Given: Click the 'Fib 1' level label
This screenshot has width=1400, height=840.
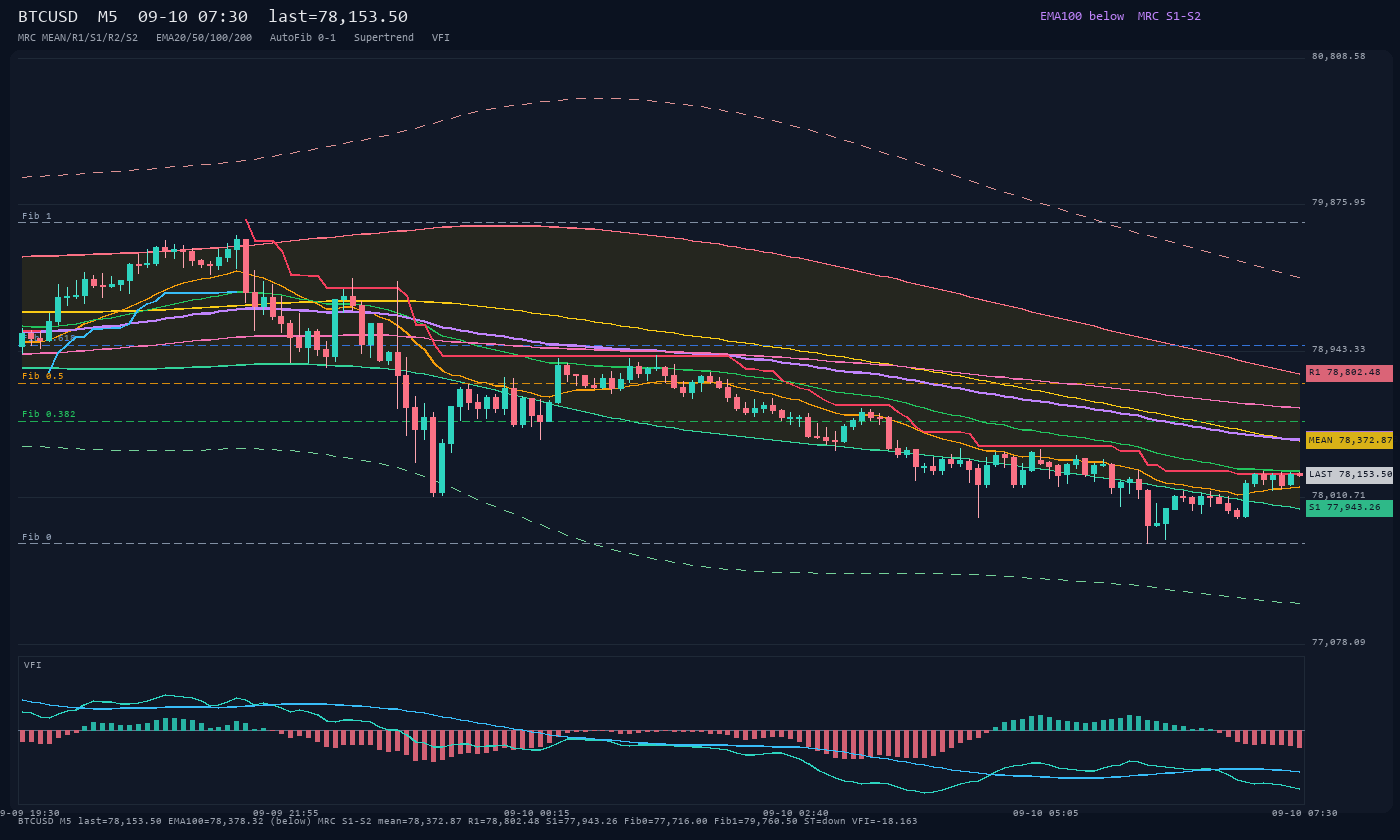Looking at the screenshot, I should click(37, 216).
